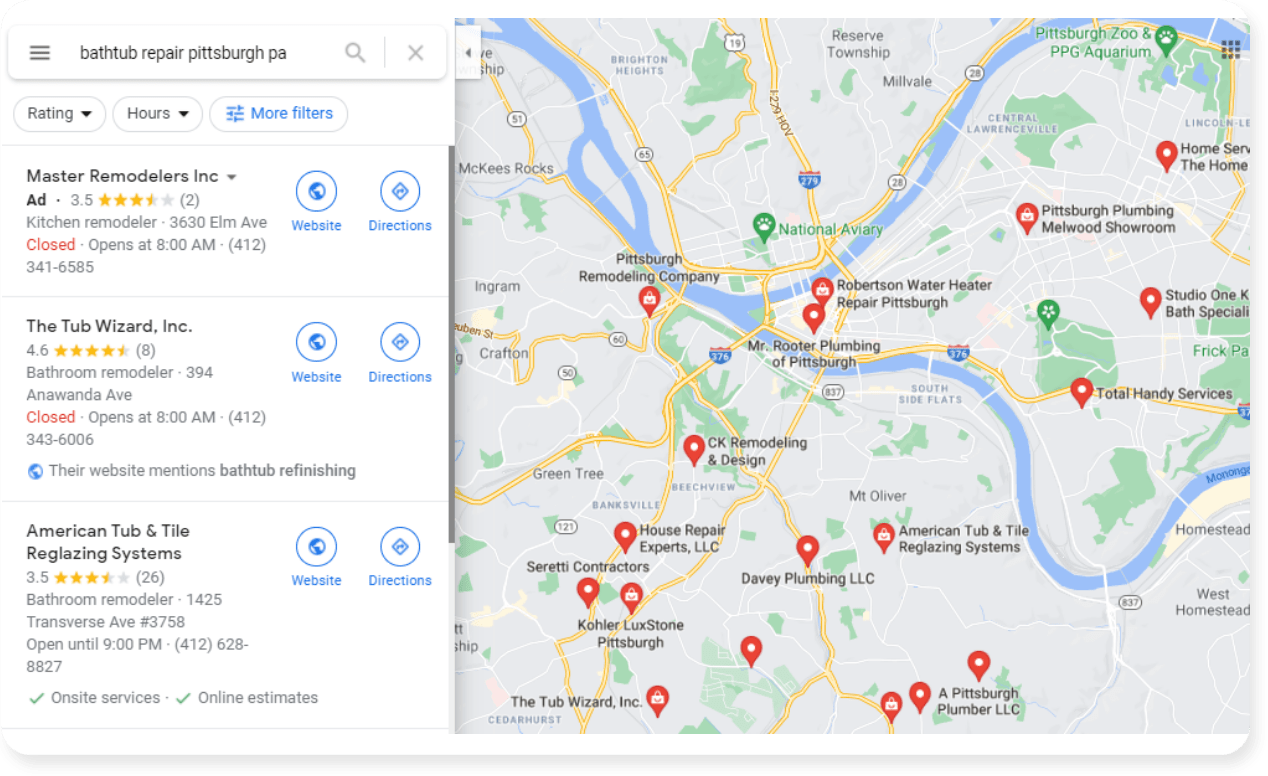Click the magnifying glass search icon

click(355, 53)
